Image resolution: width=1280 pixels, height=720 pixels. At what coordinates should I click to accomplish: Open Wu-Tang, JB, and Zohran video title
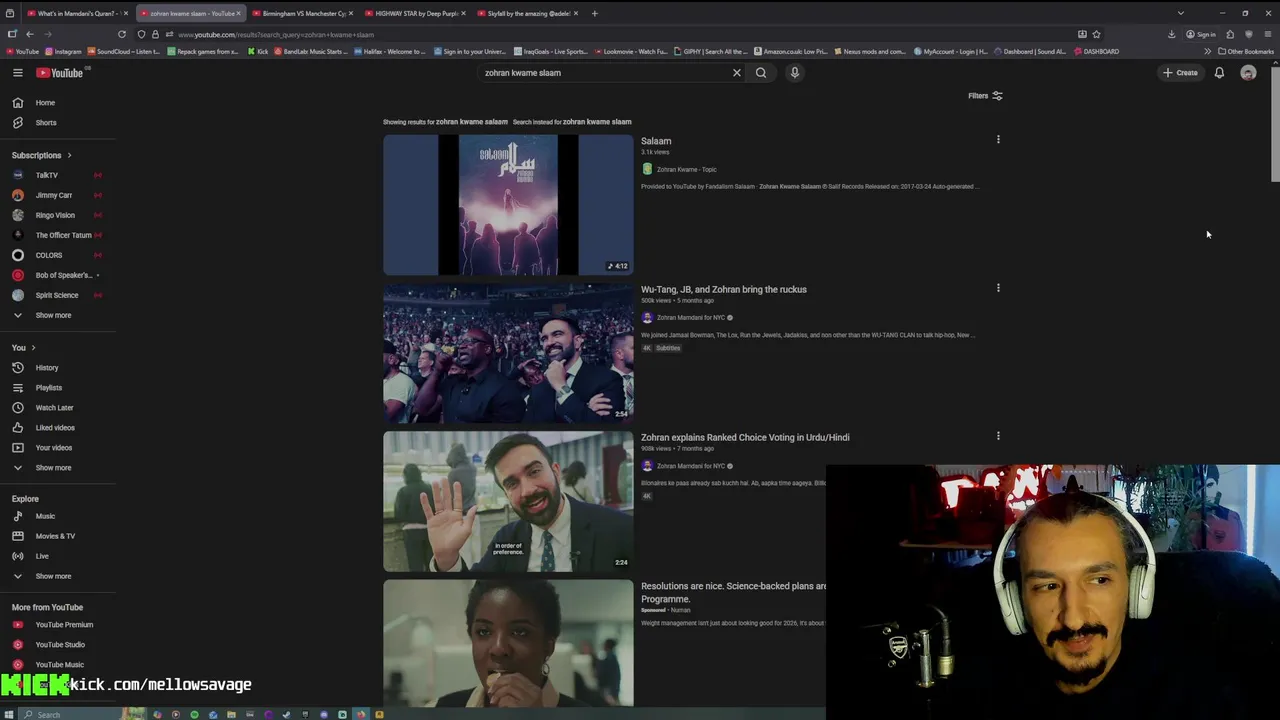(x=724, y=289)
